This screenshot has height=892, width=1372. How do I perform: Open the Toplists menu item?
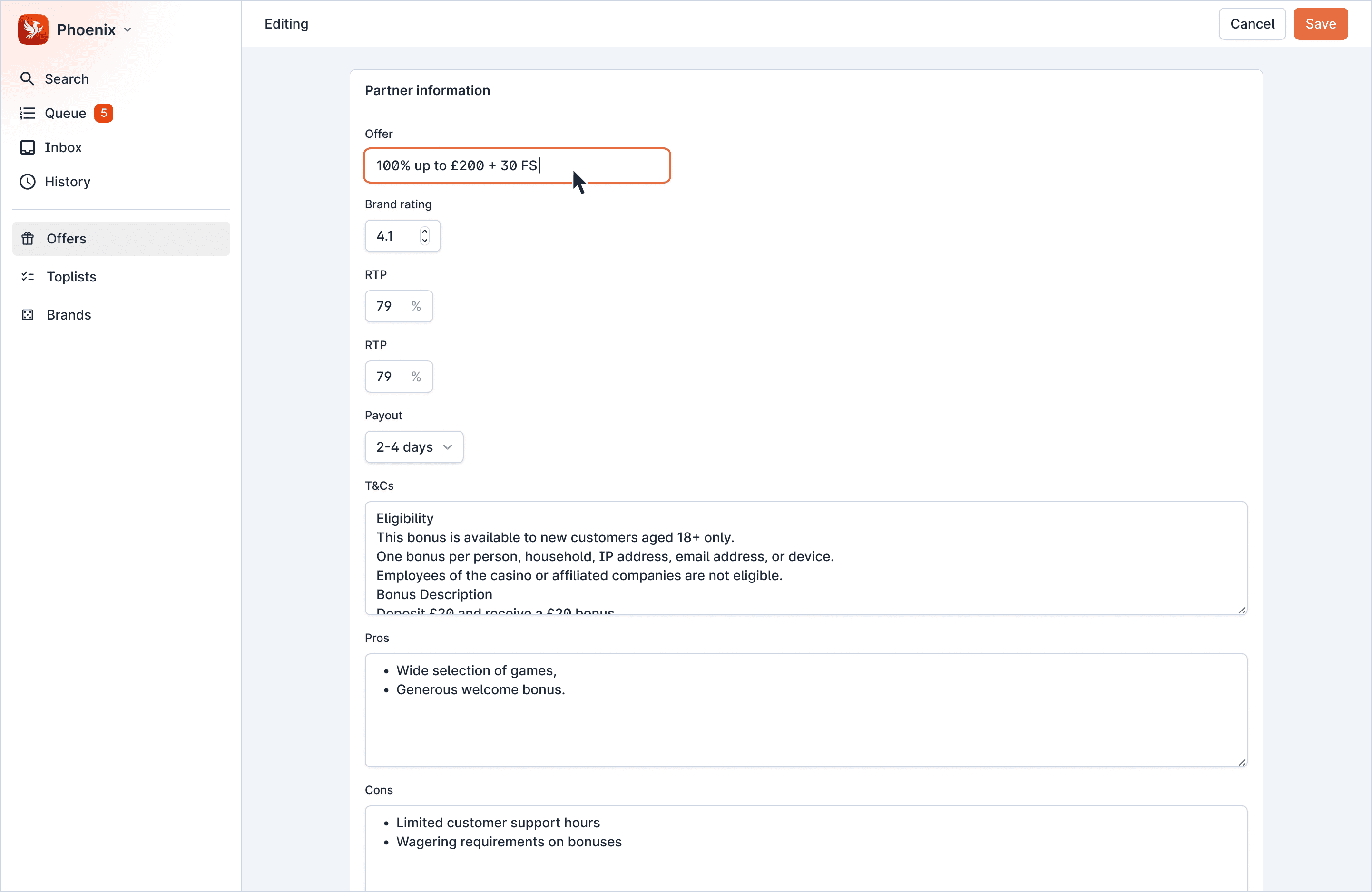[71, 277]
